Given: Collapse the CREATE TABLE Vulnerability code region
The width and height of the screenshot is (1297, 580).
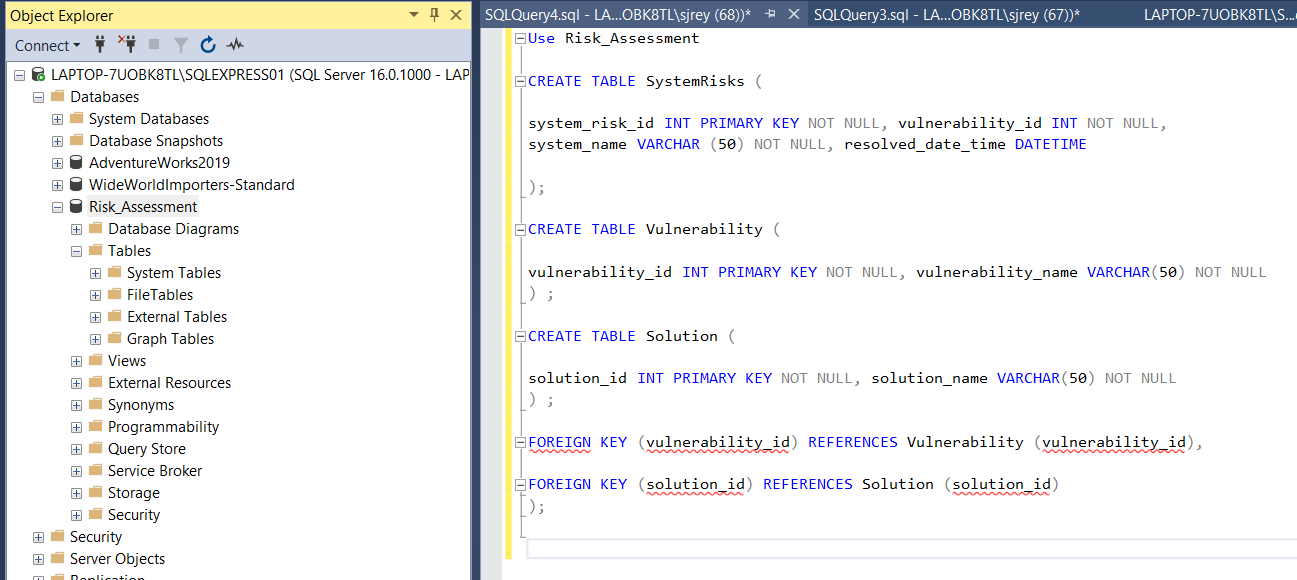Looking at the screenshot, I should [x=519, y=229].
